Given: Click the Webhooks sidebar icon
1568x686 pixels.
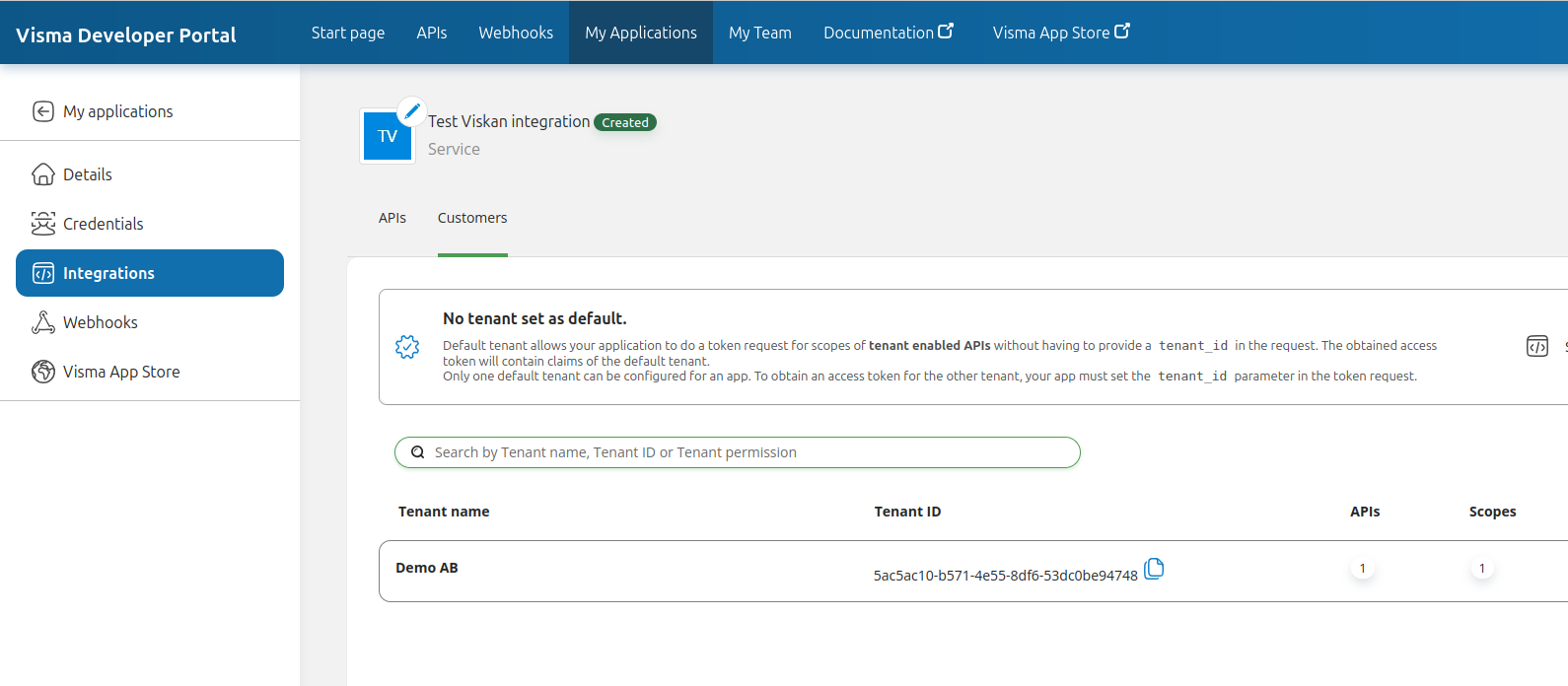Looking at the screenshot, I should (43, 322).
